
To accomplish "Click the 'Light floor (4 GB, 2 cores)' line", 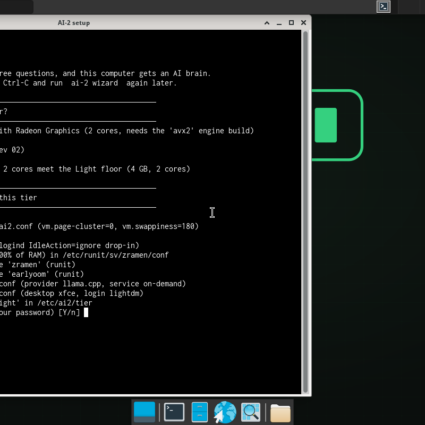I will (95, 169).
